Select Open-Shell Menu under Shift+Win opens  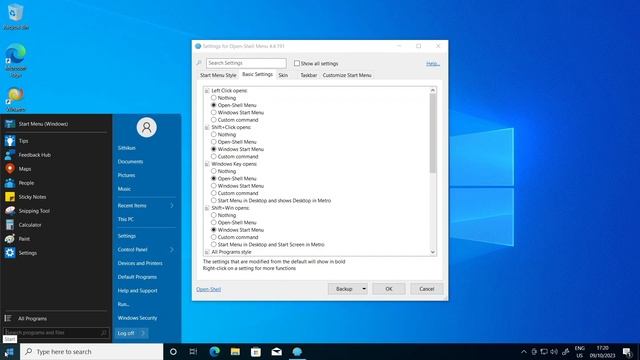213,222
